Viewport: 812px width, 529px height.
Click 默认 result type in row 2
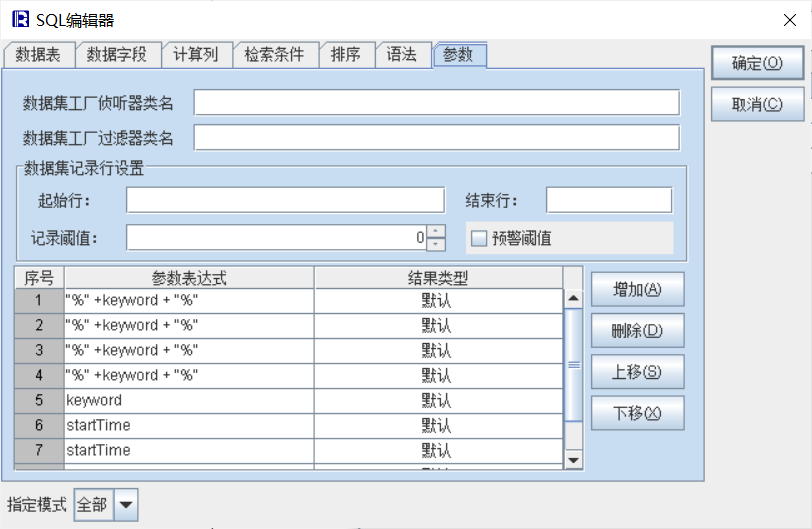438,325
